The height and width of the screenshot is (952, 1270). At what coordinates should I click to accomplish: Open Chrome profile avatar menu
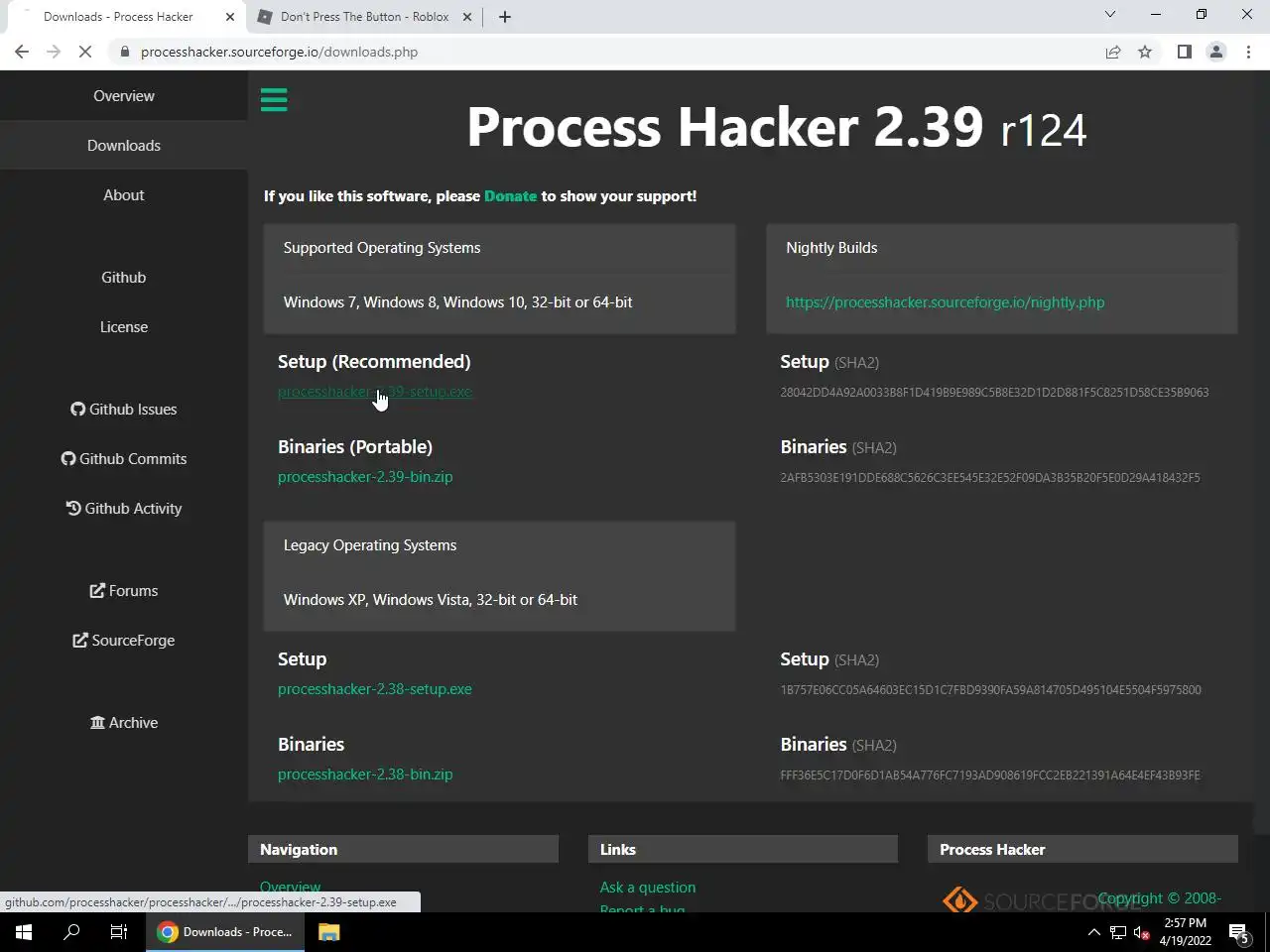point(1216,52)
